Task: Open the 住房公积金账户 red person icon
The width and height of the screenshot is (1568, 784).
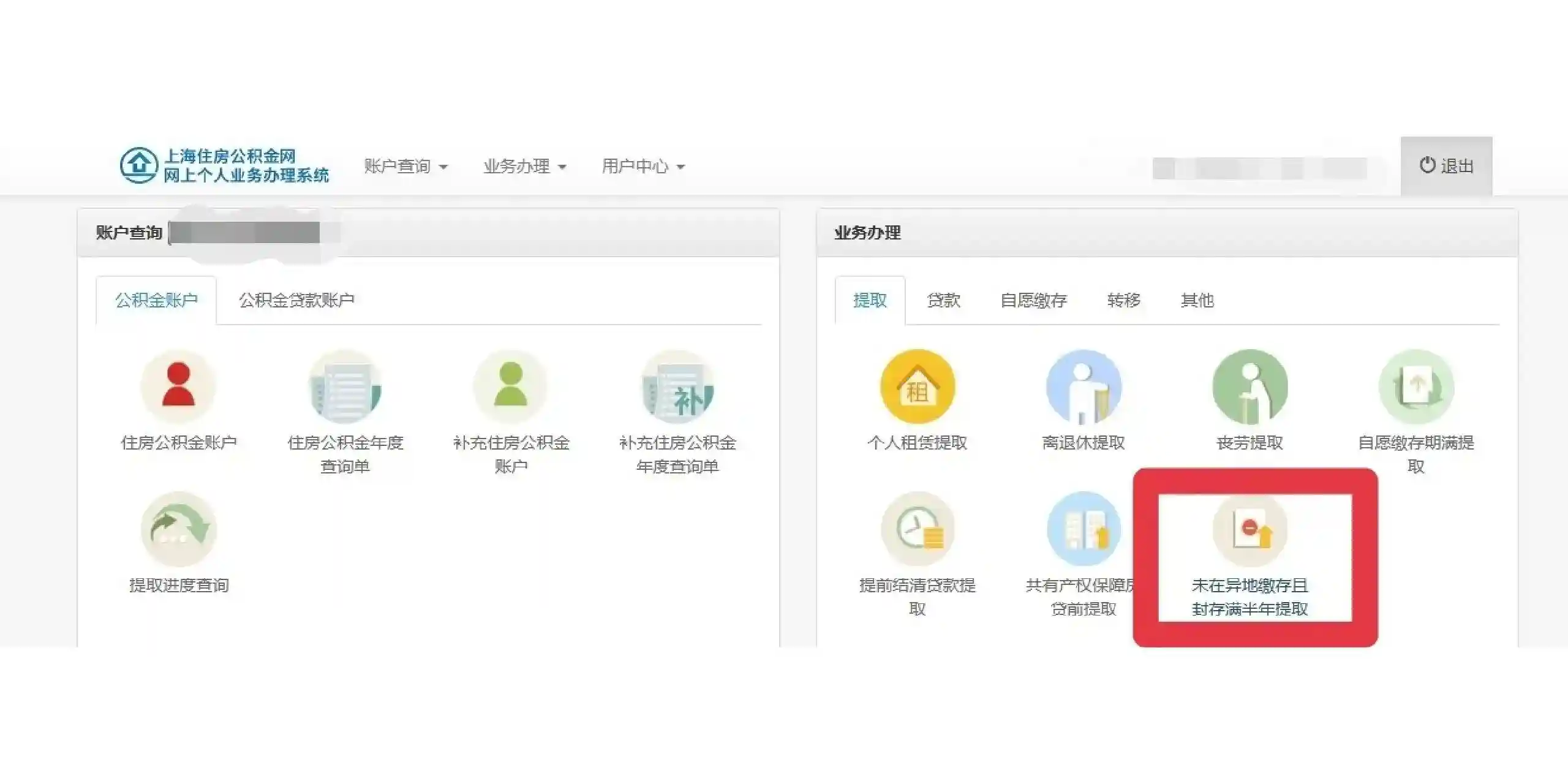Action: (x=178, y=386)
